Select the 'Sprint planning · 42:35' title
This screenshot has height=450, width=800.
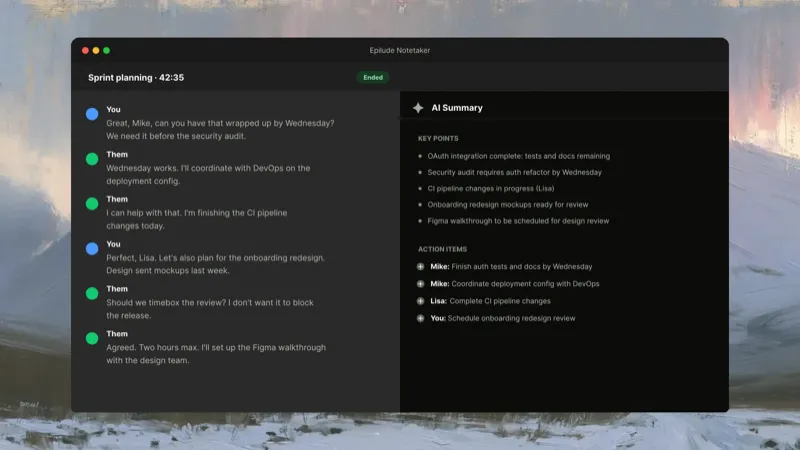(x=136, y=78)
